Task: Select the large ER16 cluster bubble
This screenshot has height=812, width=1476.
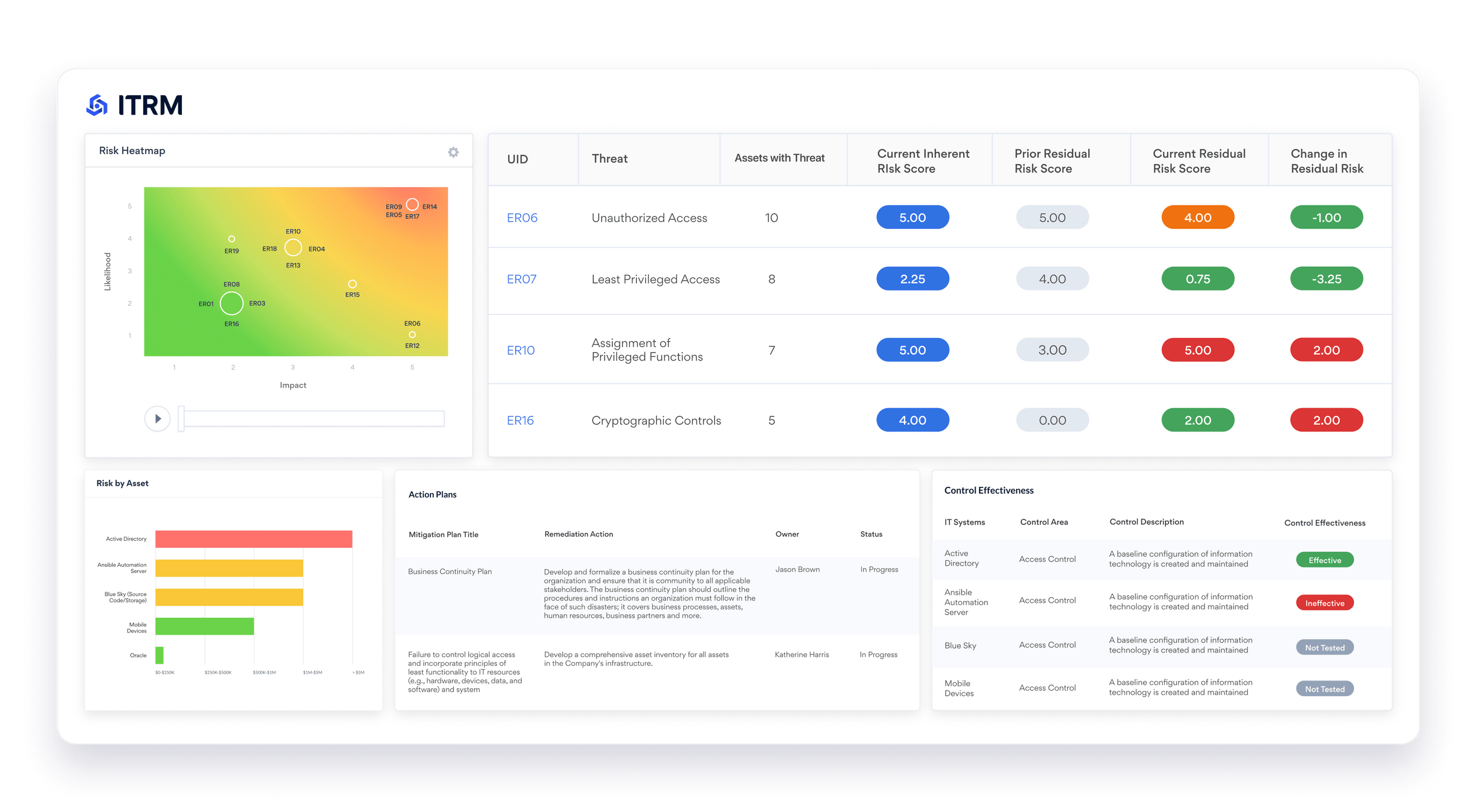Action: pyautogui.click(x=232, y=303)
